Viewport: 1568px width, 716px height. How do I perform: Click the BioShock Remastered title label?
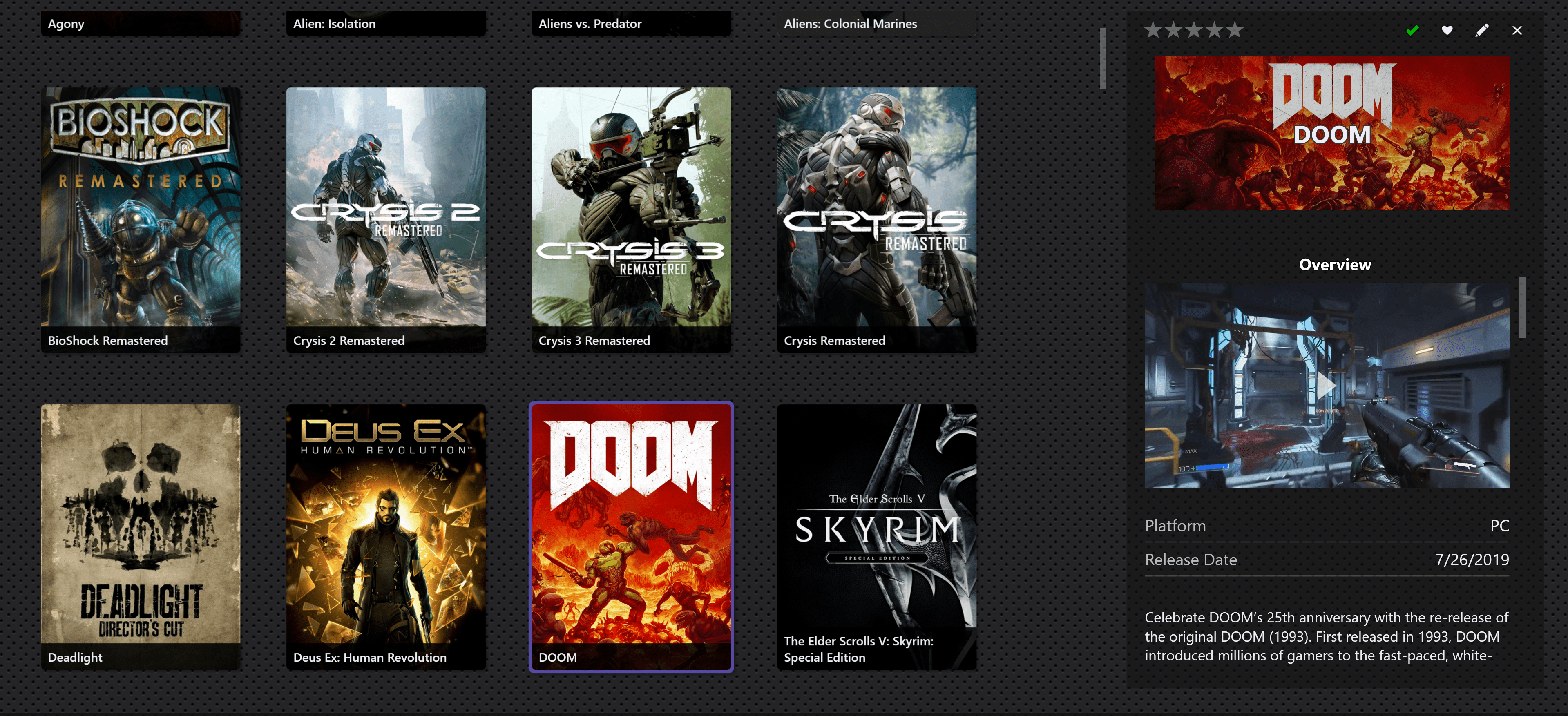[x=108, y=341]
